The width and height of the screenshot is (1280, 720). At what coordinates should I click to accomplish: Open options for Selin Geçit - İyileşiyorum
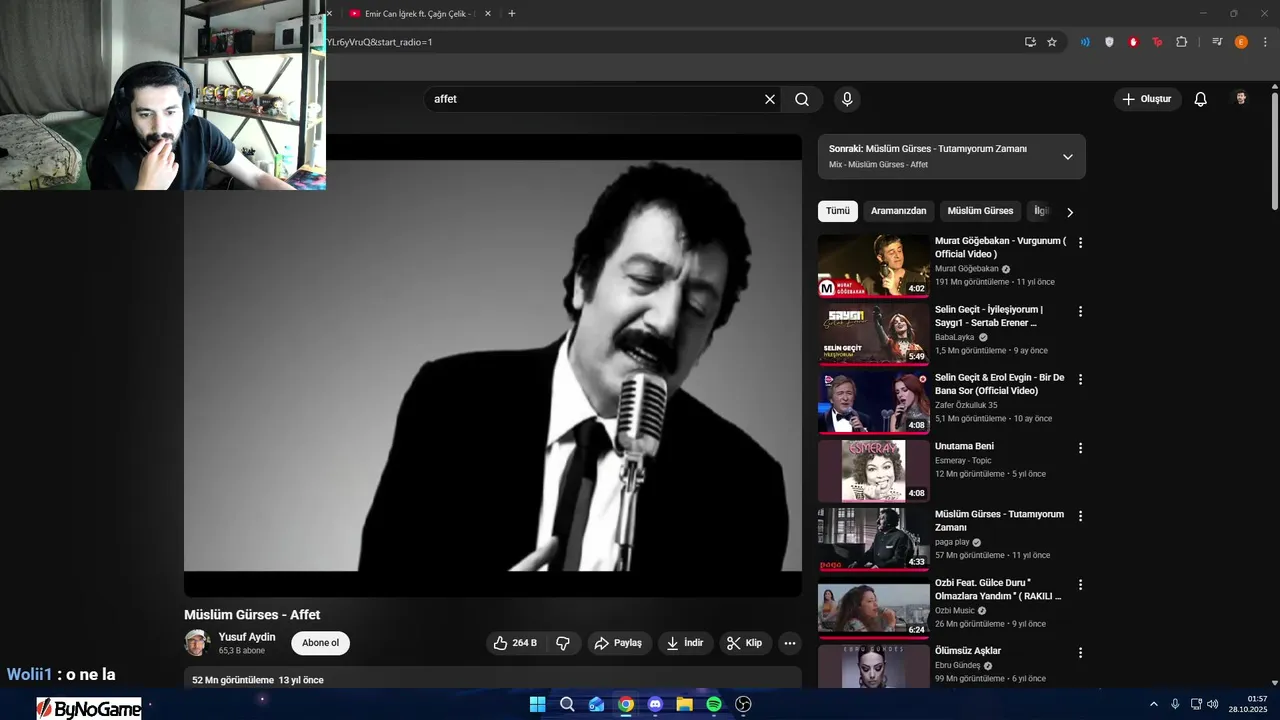[1080, 311]
